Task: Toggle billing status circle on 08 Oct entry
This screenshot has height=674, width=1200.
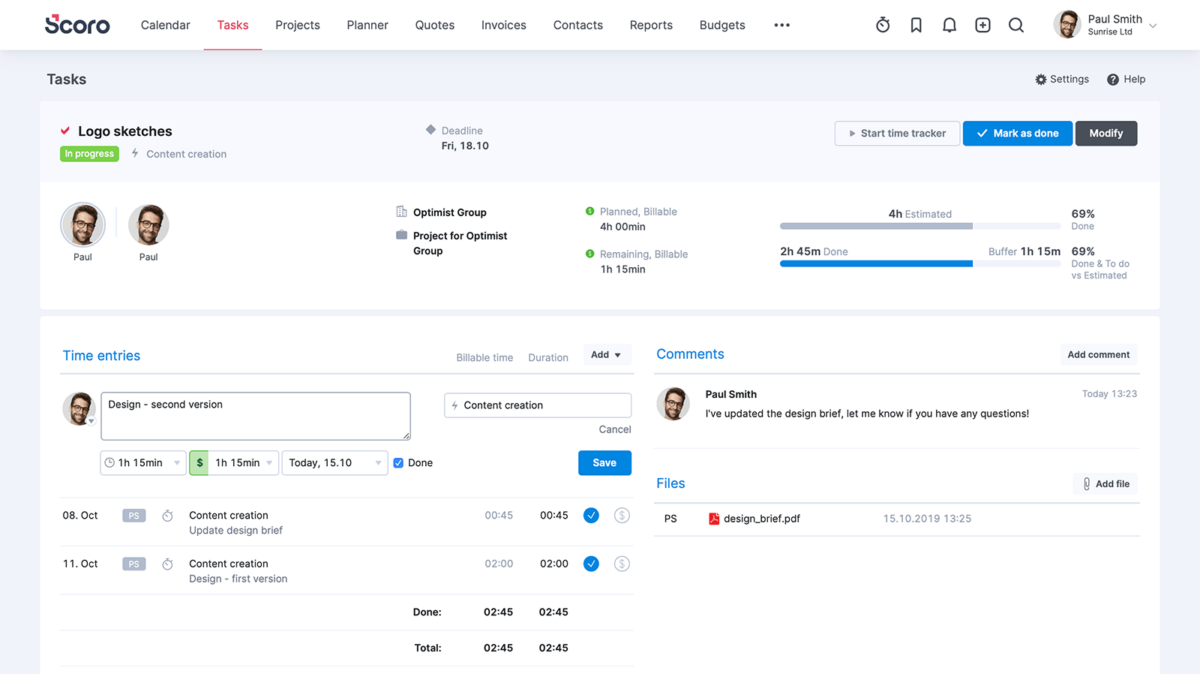Action: 622,515
